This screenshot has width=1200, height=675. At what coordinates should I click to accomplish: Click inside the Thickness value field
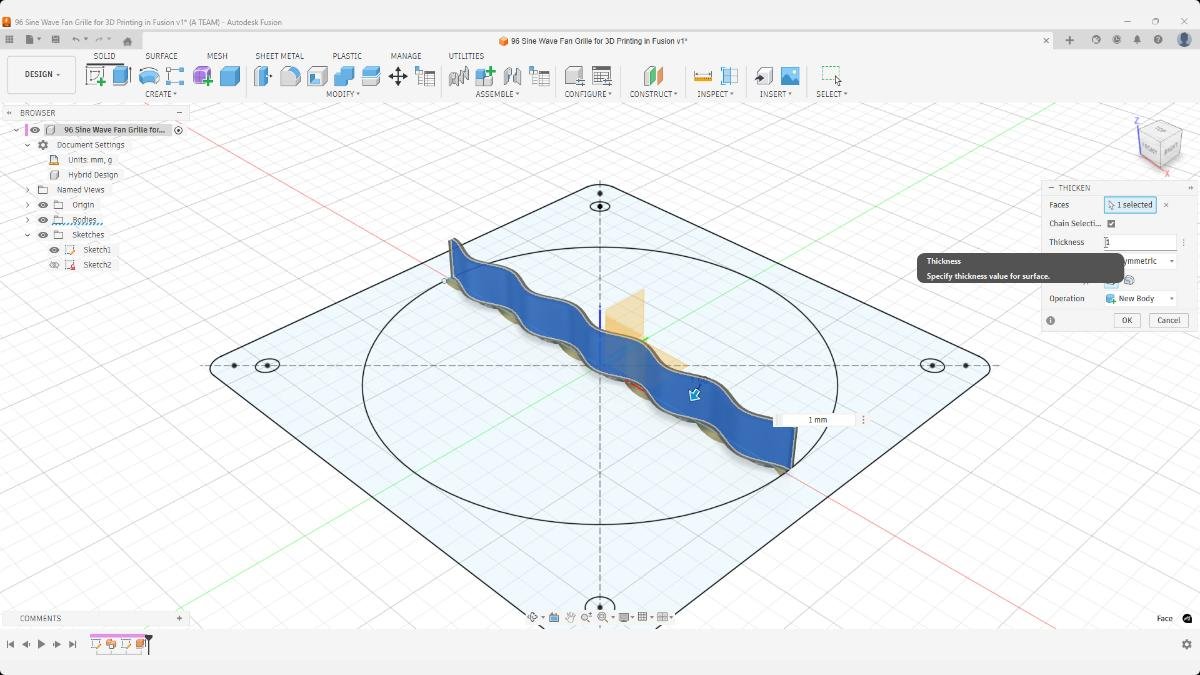[1140, 242]
